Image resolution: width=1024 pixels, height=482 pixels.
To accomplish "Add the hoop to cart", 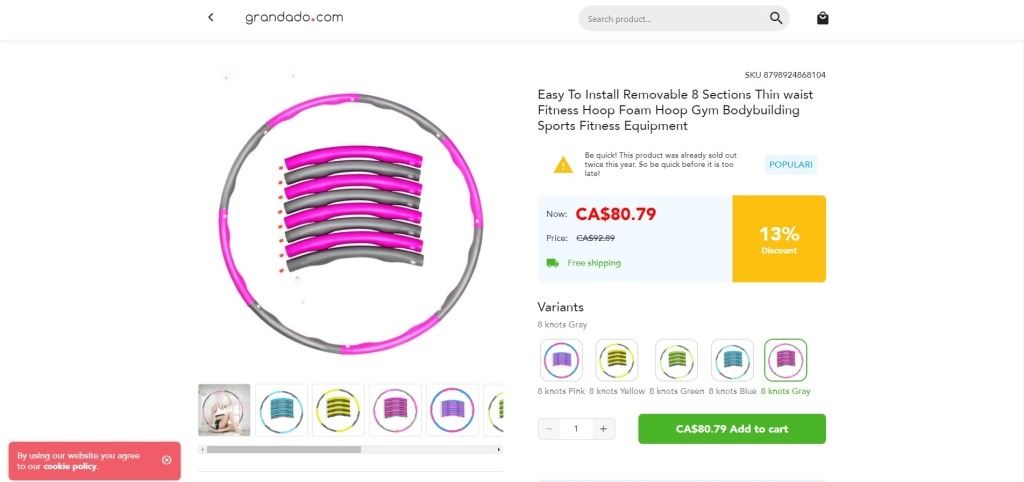I will [732, 429].
